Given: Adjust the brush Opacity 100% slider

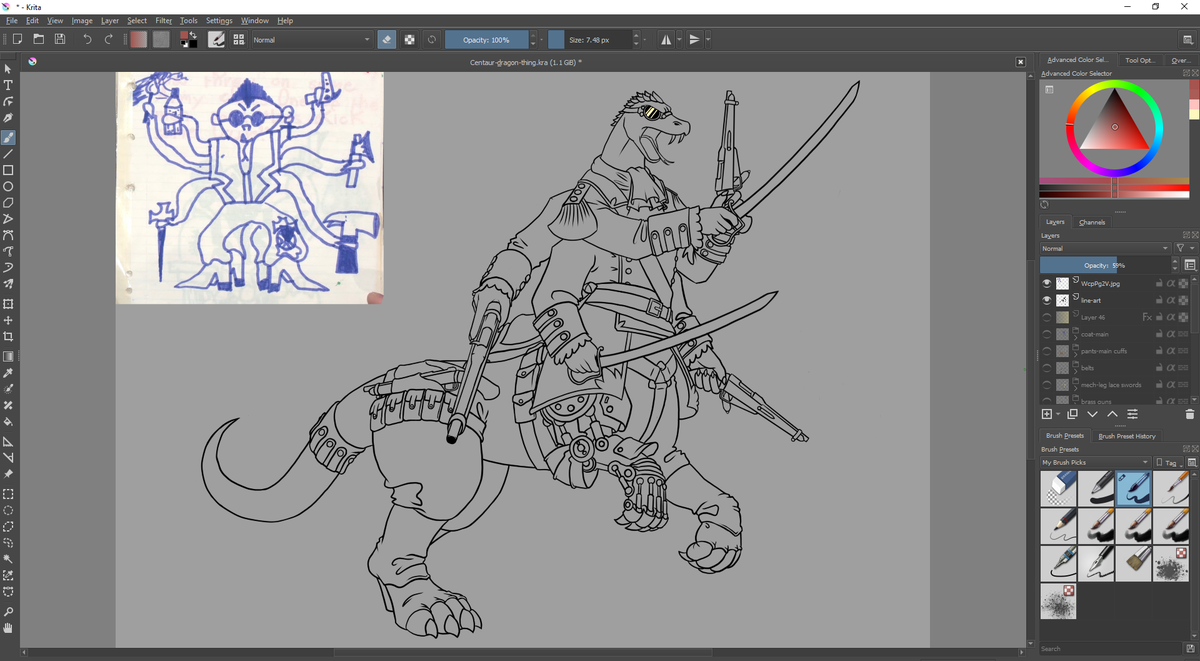Looking at the screenshot, I should click(487, 39).
